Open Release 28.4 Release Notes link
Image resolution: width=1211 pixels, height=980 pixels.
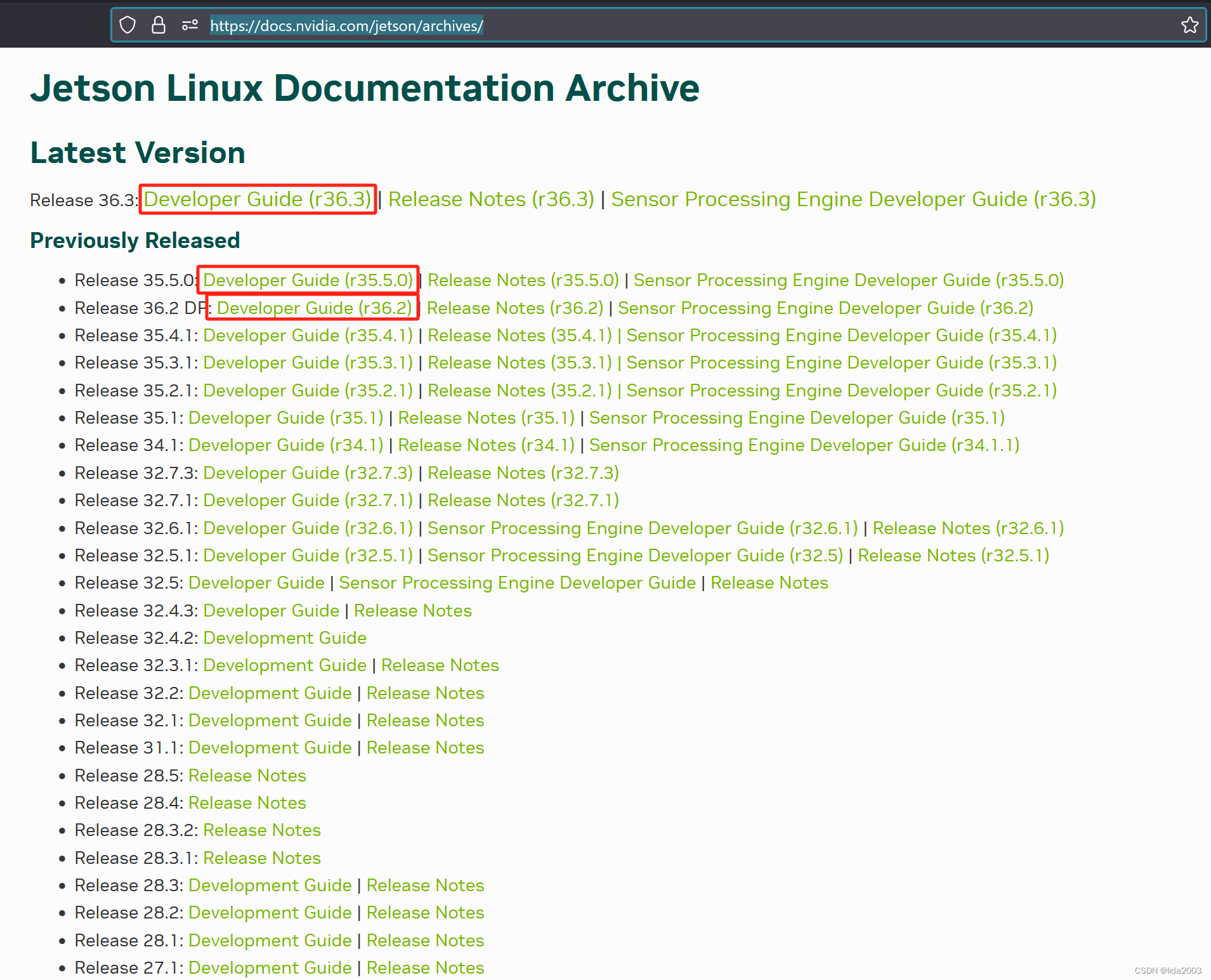(x=247, y=803)
